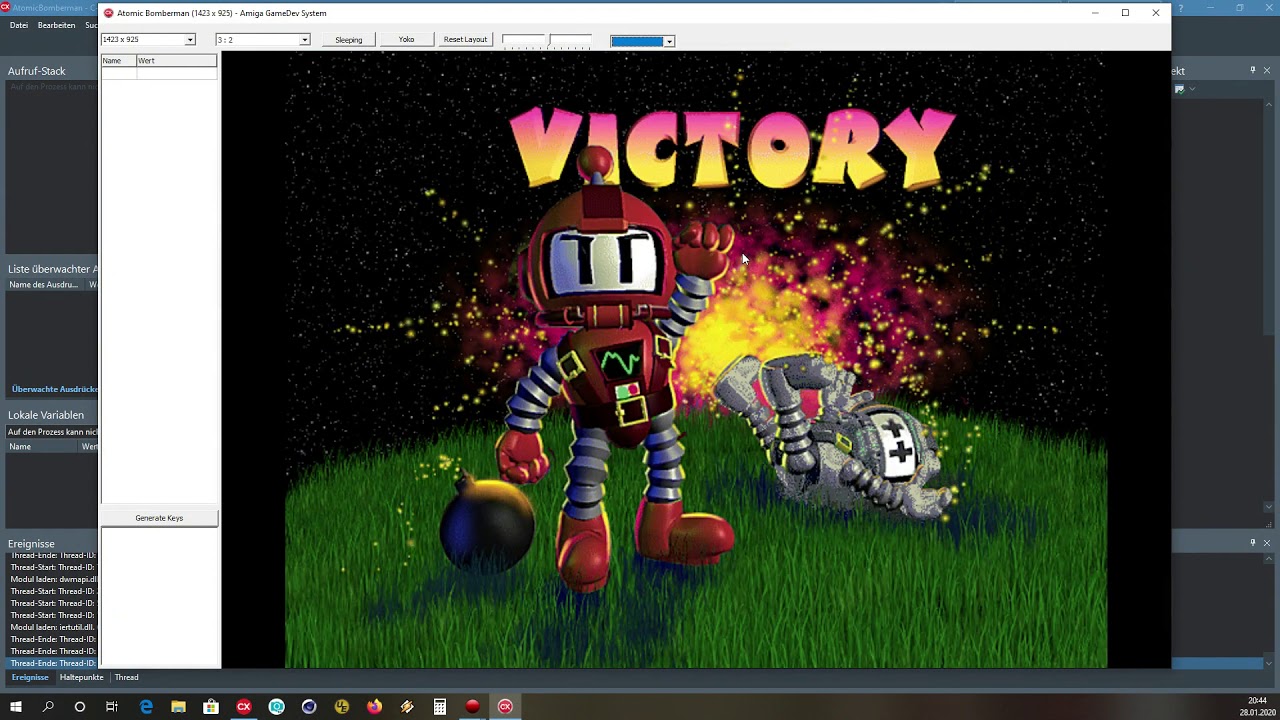Open dropdown arrow beside right panel toolbar icon

[1192, 89]
